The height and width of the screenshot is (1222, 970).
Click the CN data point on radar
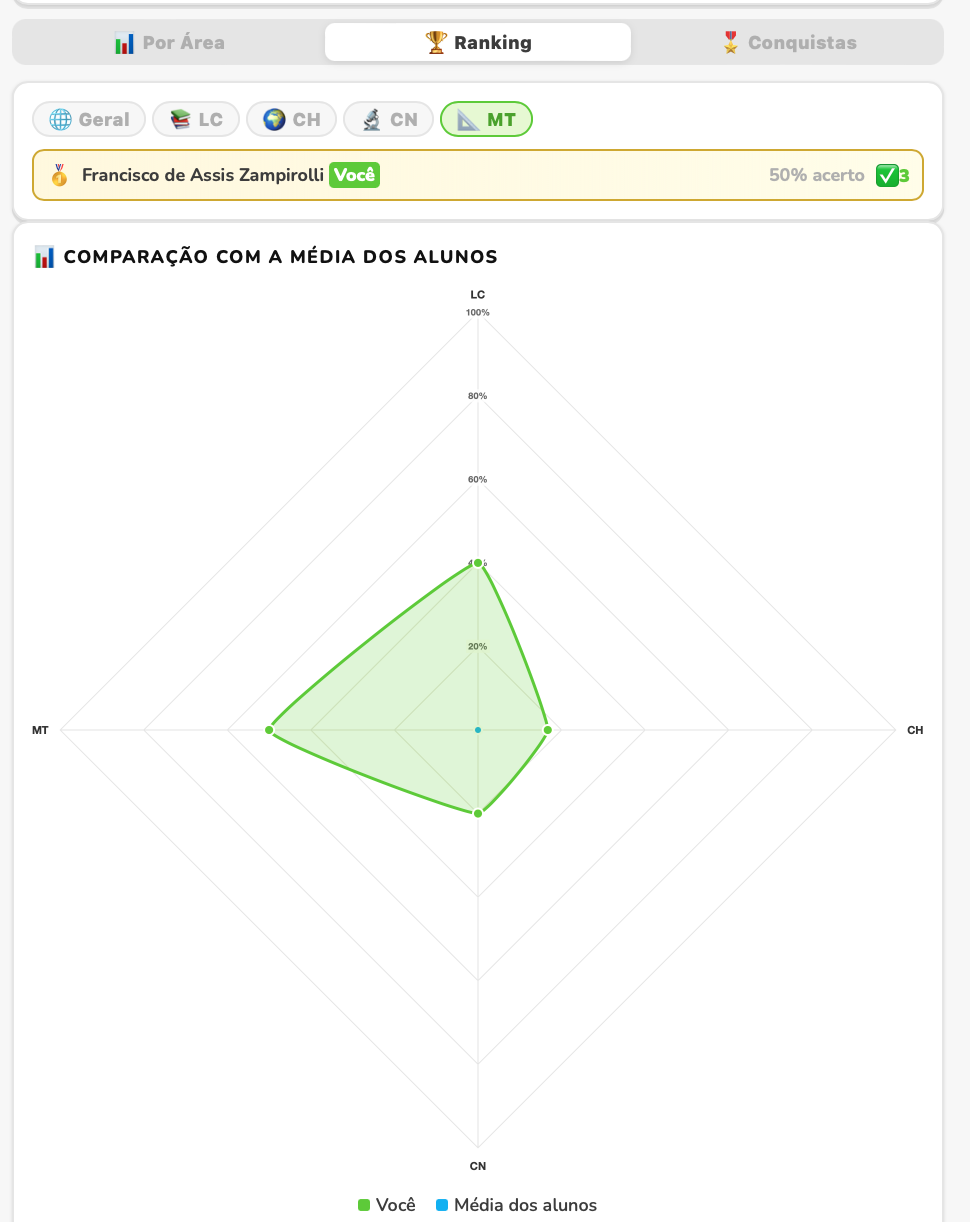click(478, 813)
